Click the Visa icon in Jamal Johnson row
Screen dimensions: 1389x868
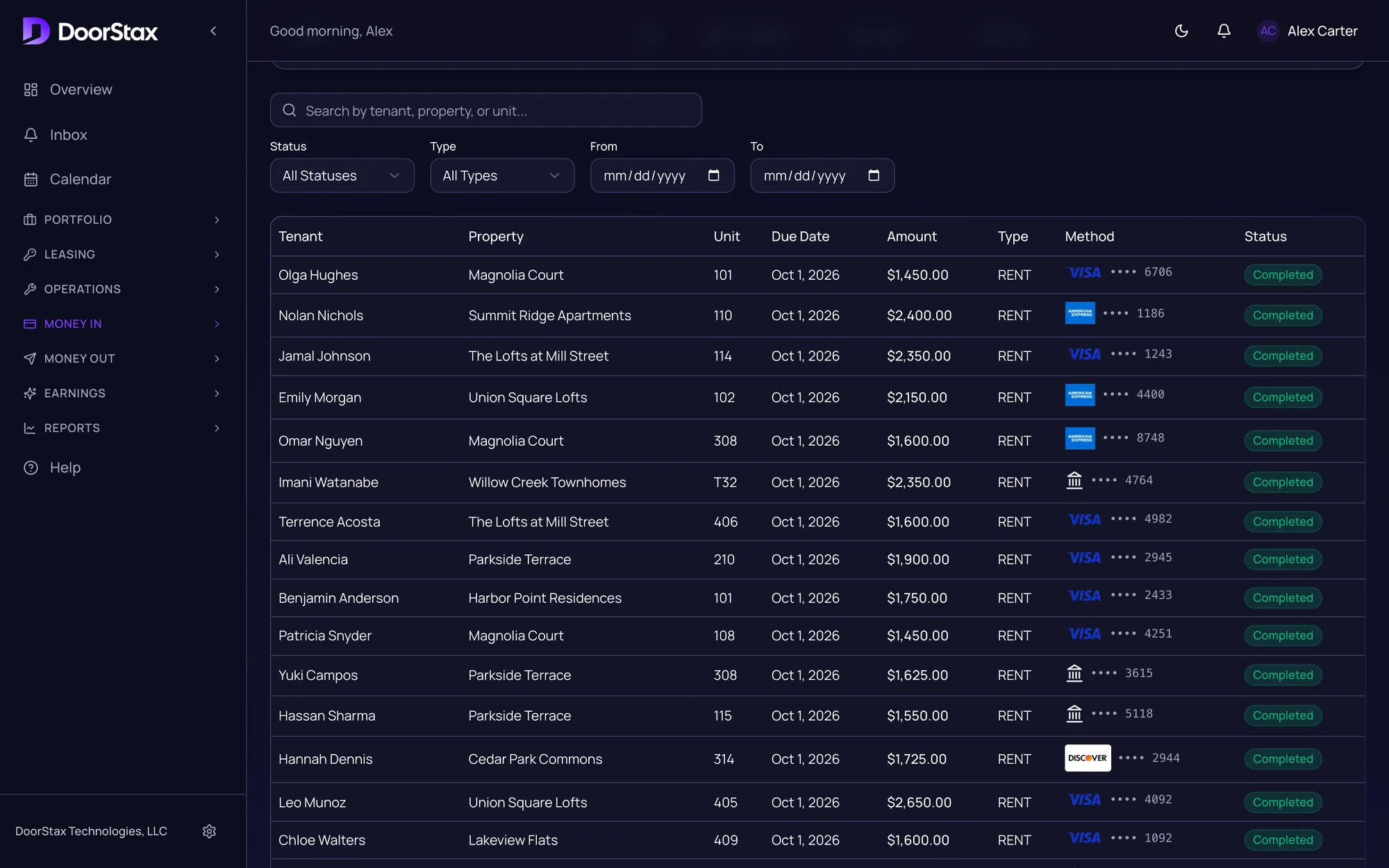pyautogui.click(x=1084, y=354)
